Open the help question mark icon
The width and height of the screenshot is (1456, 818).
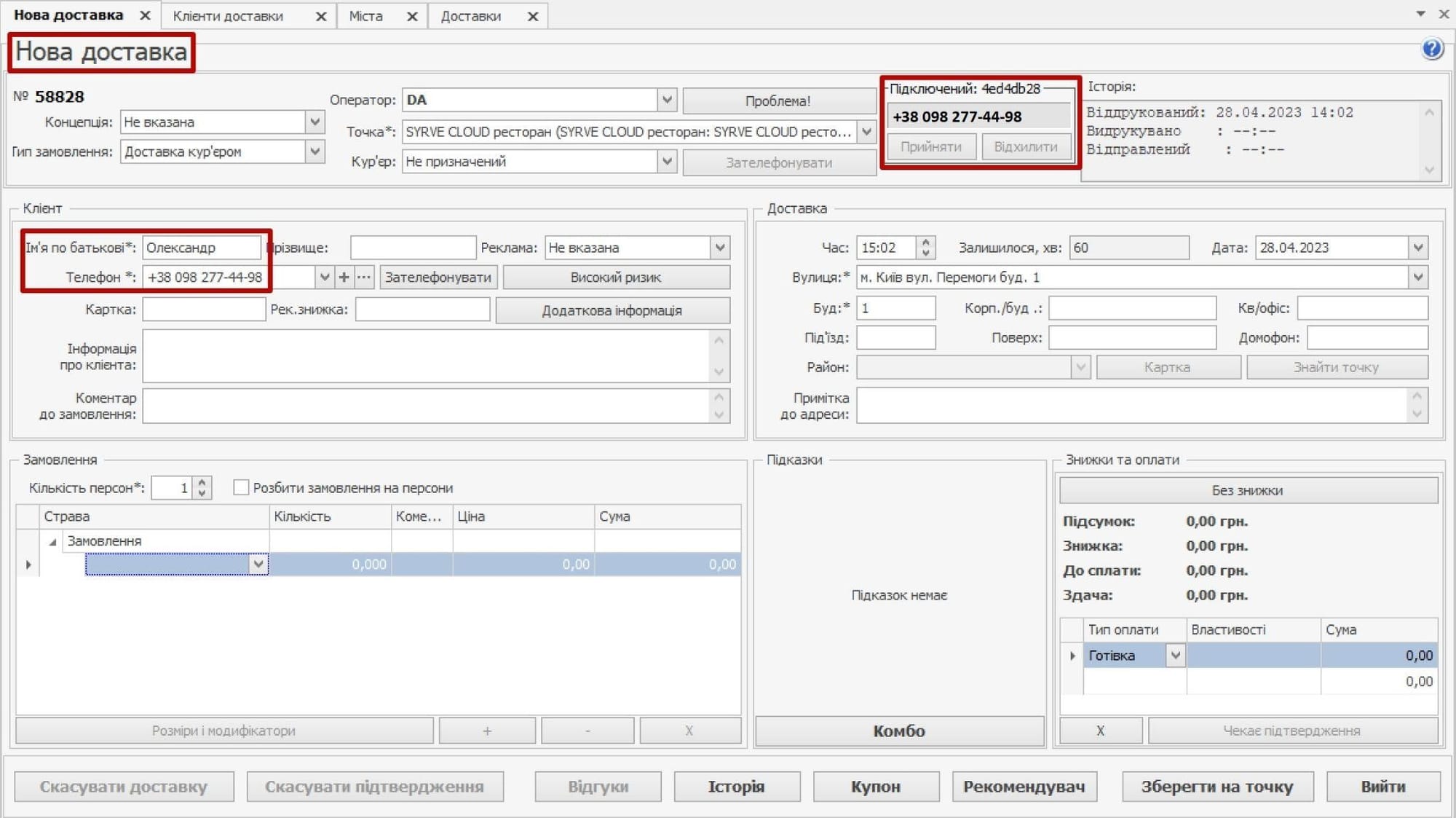1432,49
